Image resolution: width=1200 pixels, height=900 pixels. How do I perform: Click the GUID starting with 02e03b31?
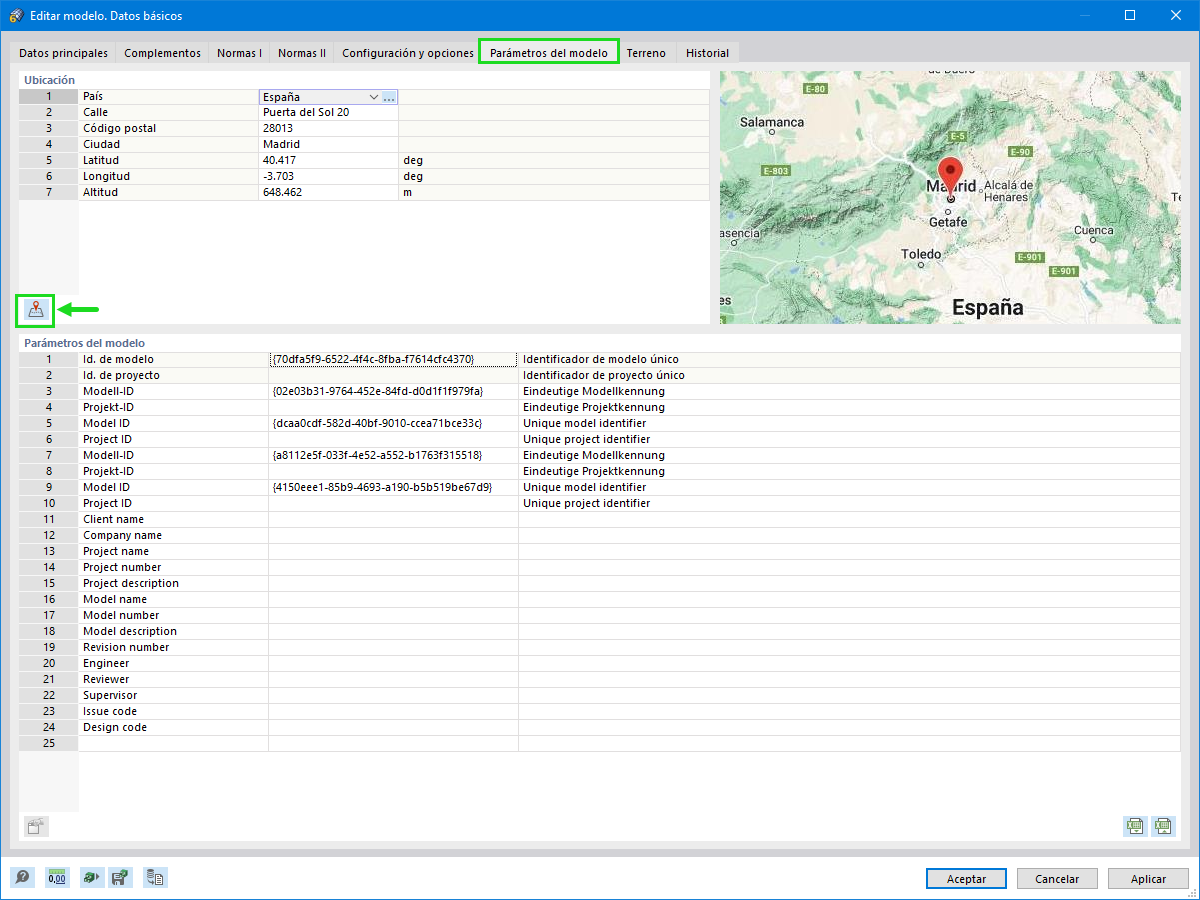(393, 391)
